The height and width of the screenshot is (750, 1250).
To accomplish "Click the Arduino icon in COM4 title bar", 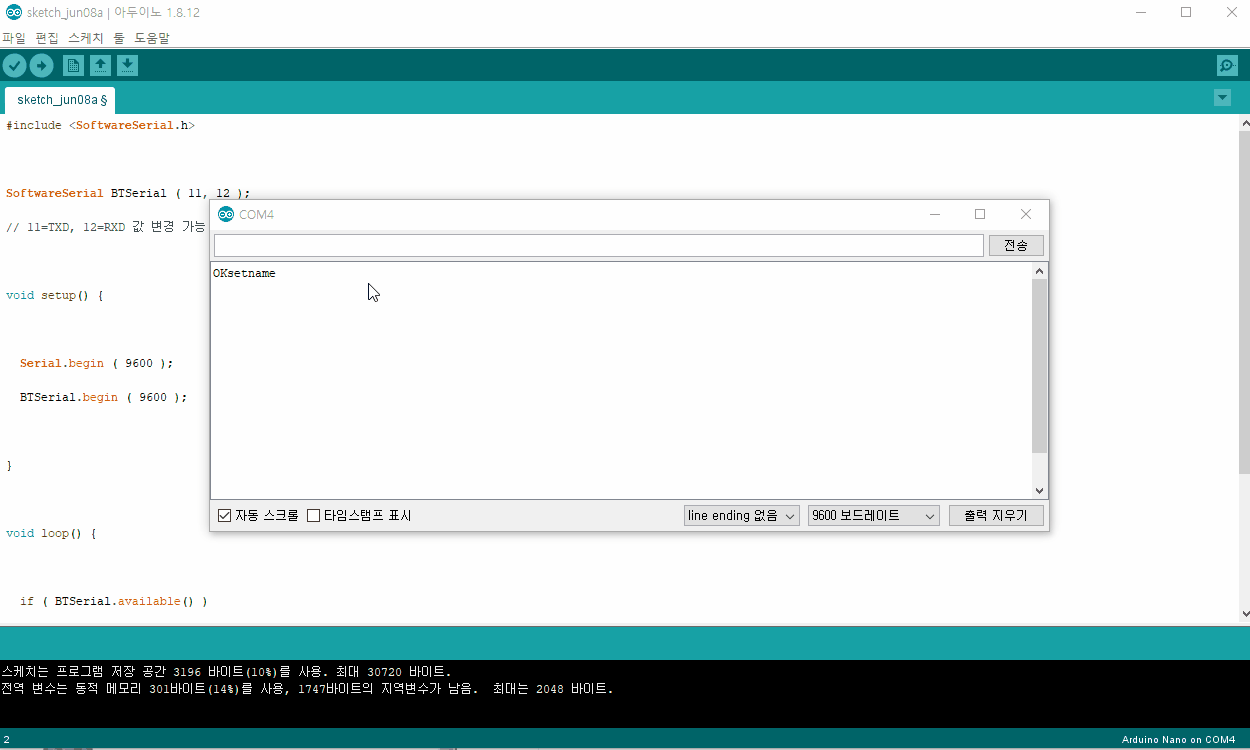I will point(226,214).
